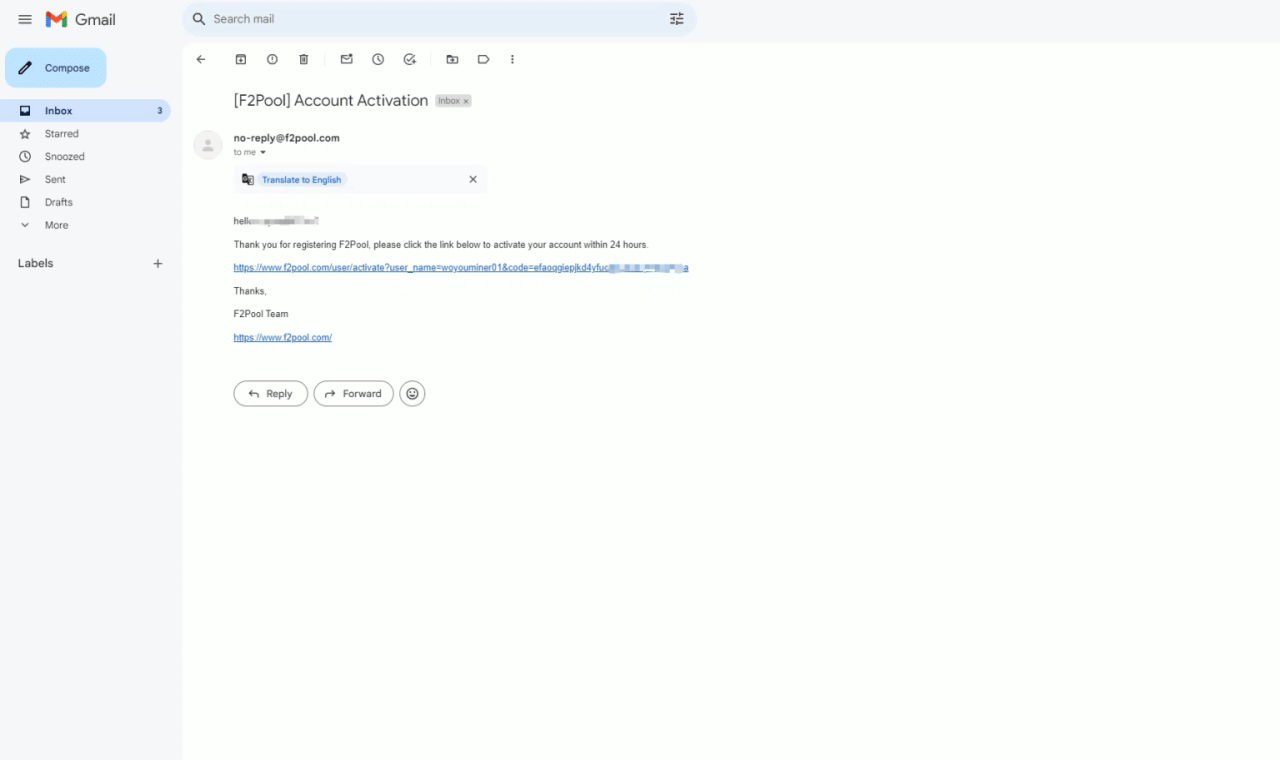This screenshot has width=1280, height=760.
Task: Mark the email as unread
Action: tap(347, 60)
